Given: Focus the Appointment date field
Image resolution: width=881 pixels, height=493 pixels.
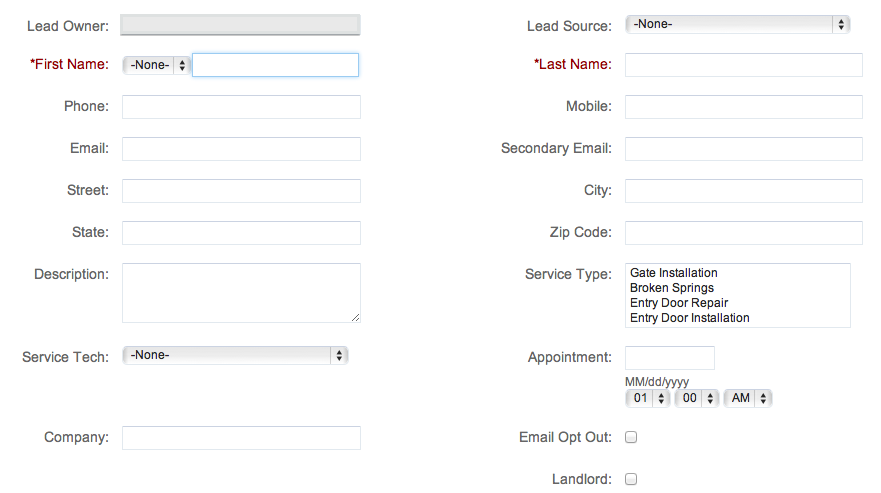Looking at the screenshot, I should 670,358.
